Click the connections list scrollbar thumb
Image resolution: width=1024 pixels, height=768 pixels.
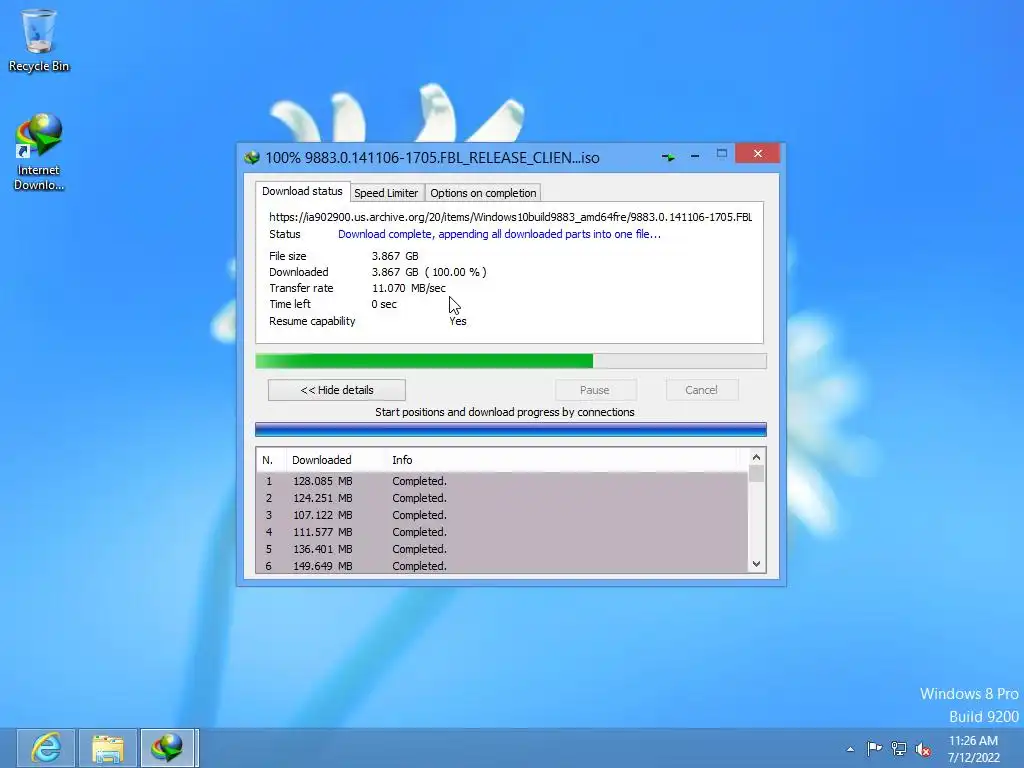click(x=756, y=473)
